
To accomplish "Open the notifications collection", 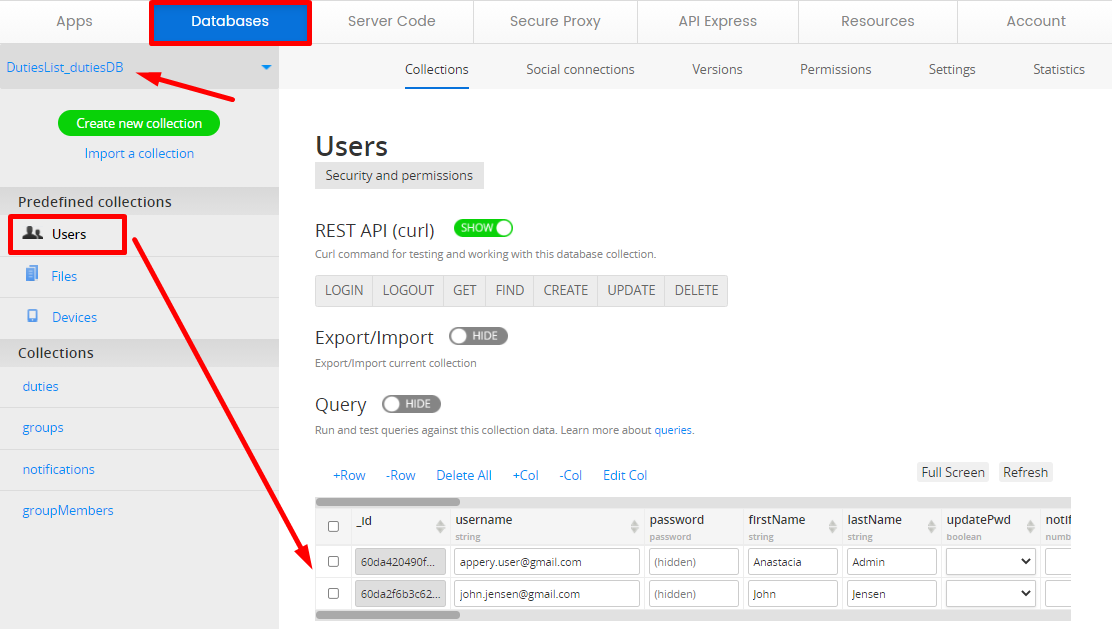I will click(x=59, y=469).
